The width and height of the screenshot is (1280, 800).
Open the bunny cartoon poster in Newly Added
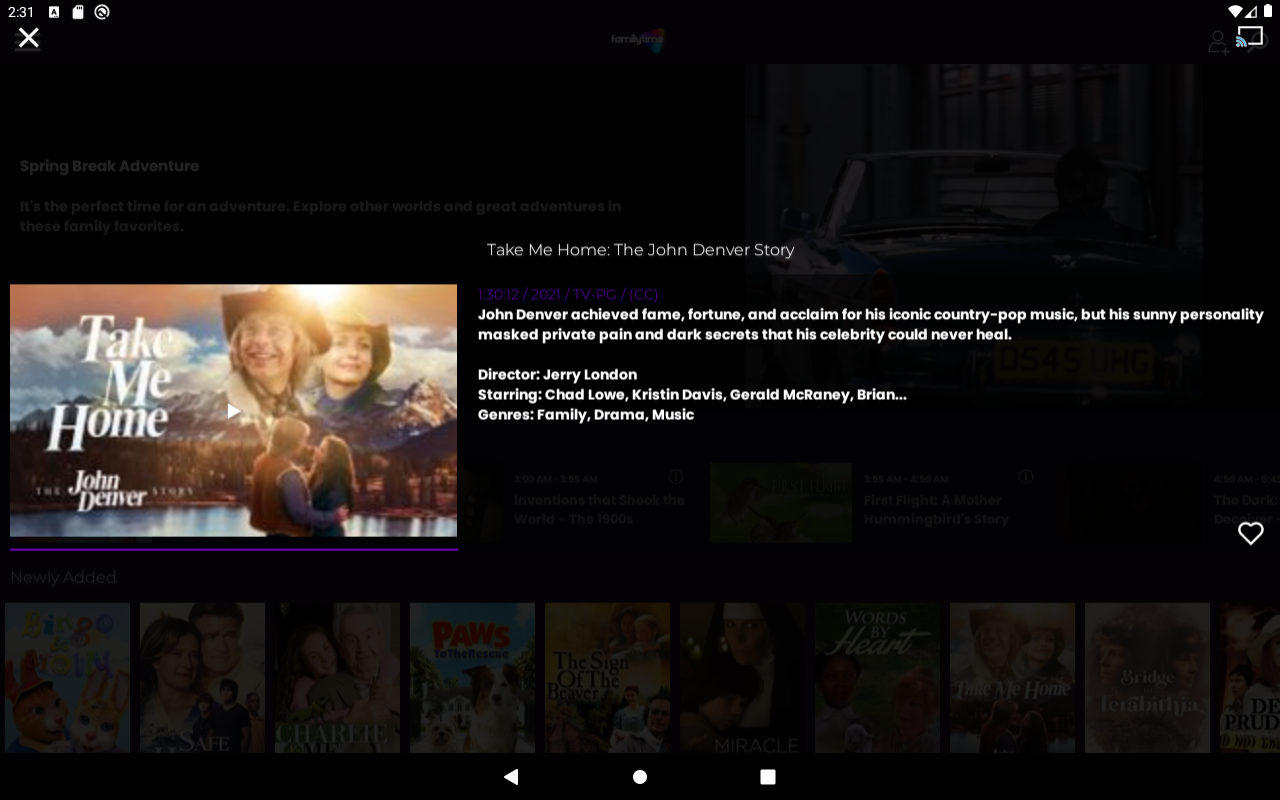coord(67,677)
